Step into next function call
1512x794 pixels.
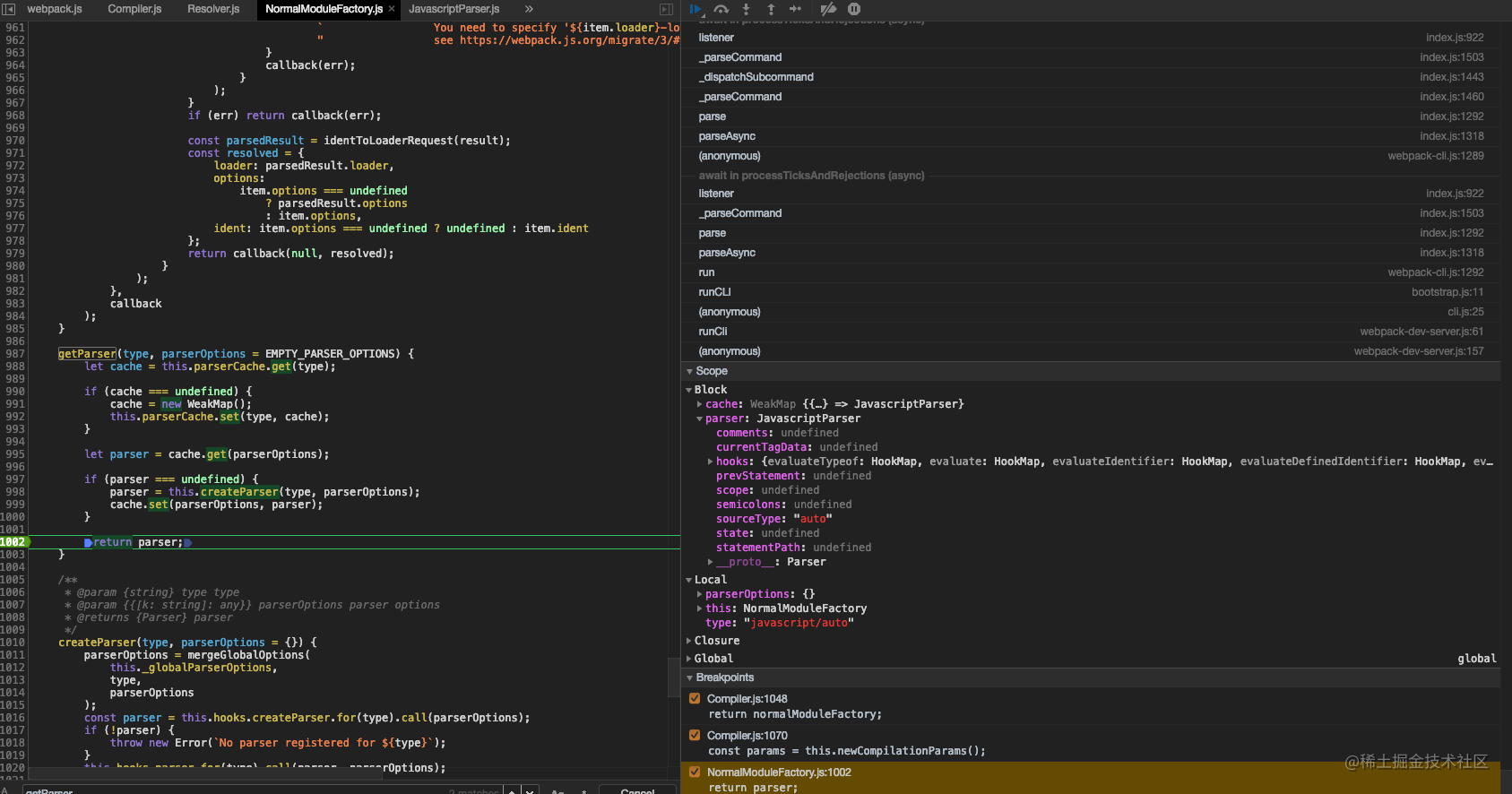[746, 9]
